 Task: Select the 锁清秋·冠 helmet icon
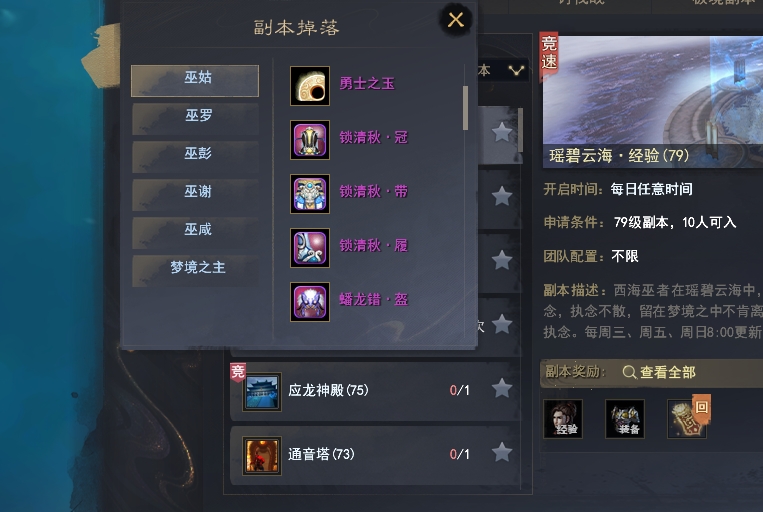tap(310, 140)
